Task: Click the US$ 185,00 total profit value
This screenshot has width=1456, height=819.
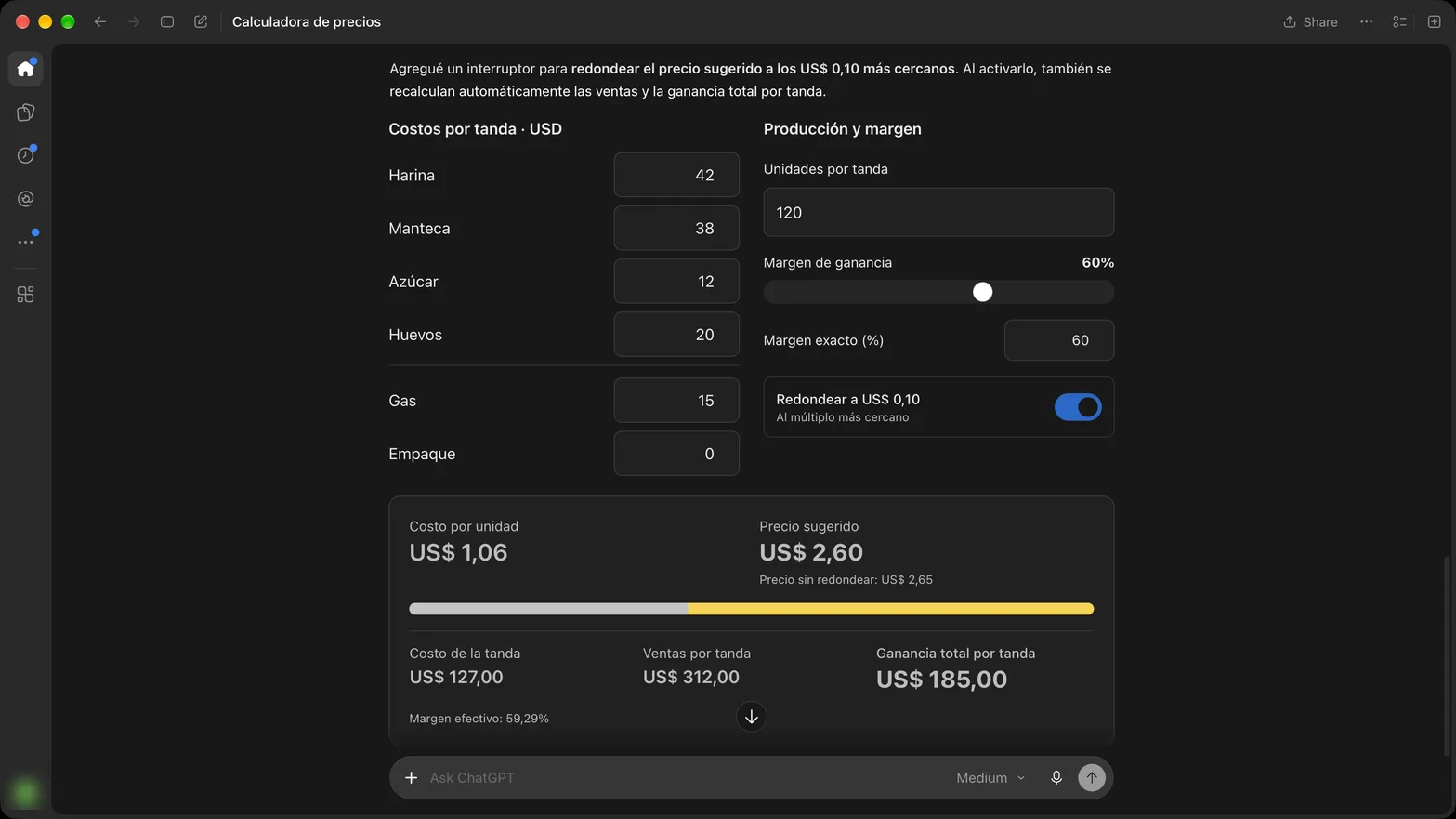Action: tap(941, 680)
